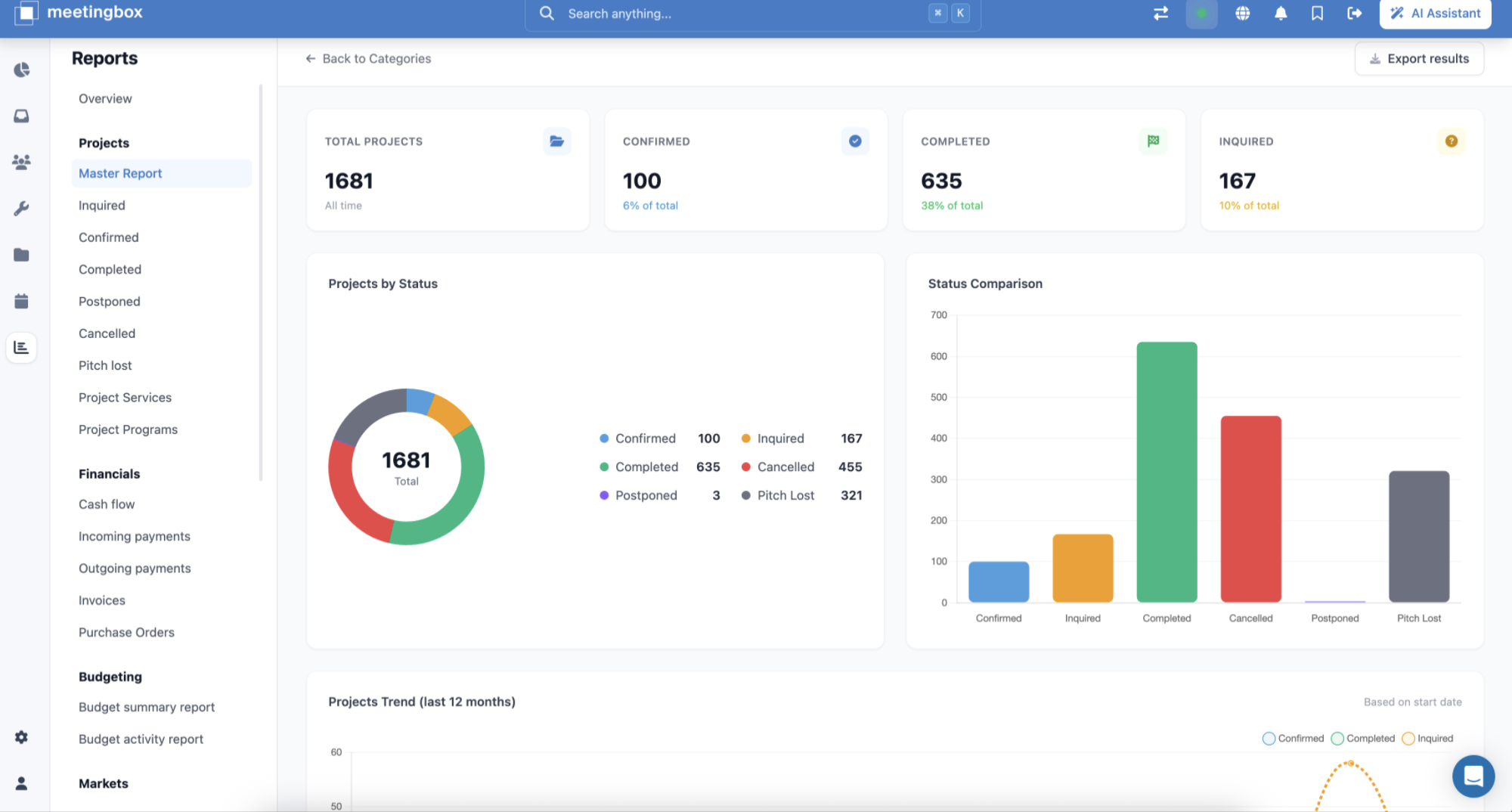1512x812 pixels.
Task: Open the AI Assistant
Action: click(x=1435, y=14)
